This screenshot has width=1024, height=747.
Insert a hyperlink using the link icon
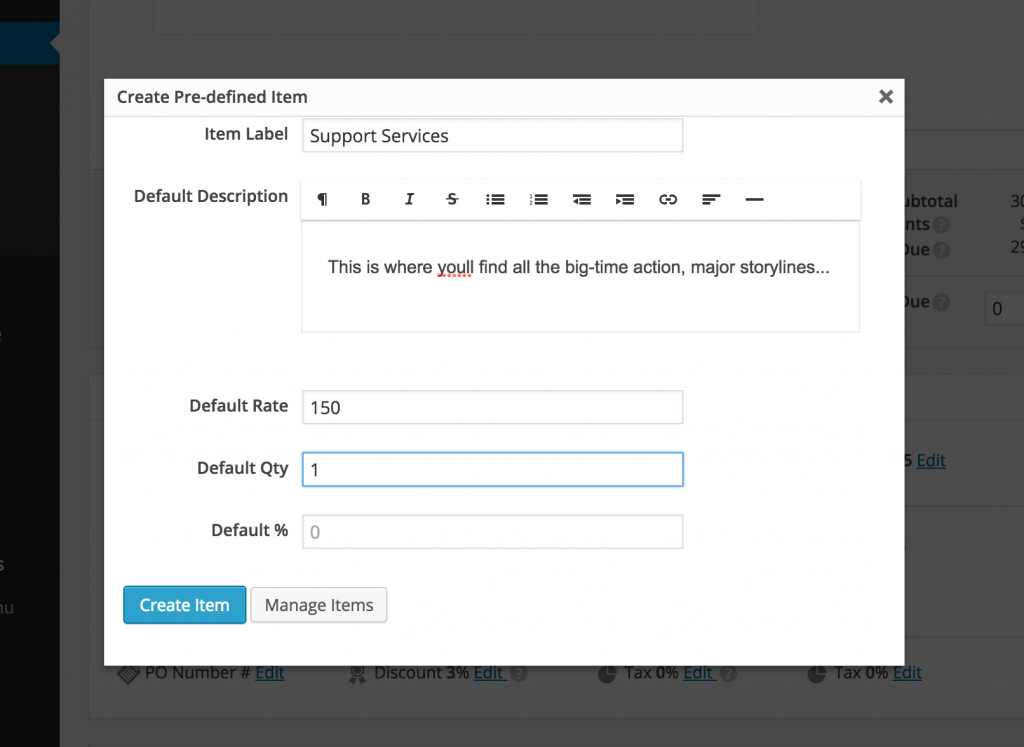[667, 199]
